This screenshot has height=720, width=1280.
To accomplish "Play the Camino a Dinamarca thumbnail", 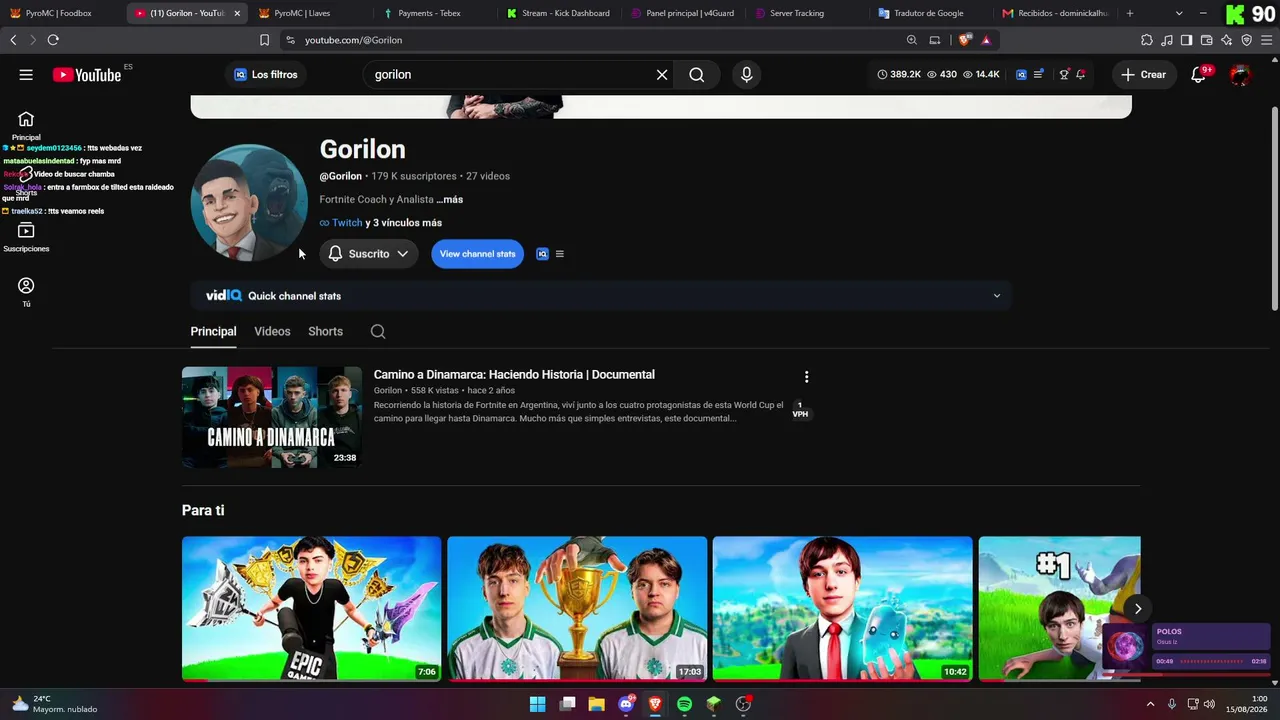I will (x=272, y=417).
